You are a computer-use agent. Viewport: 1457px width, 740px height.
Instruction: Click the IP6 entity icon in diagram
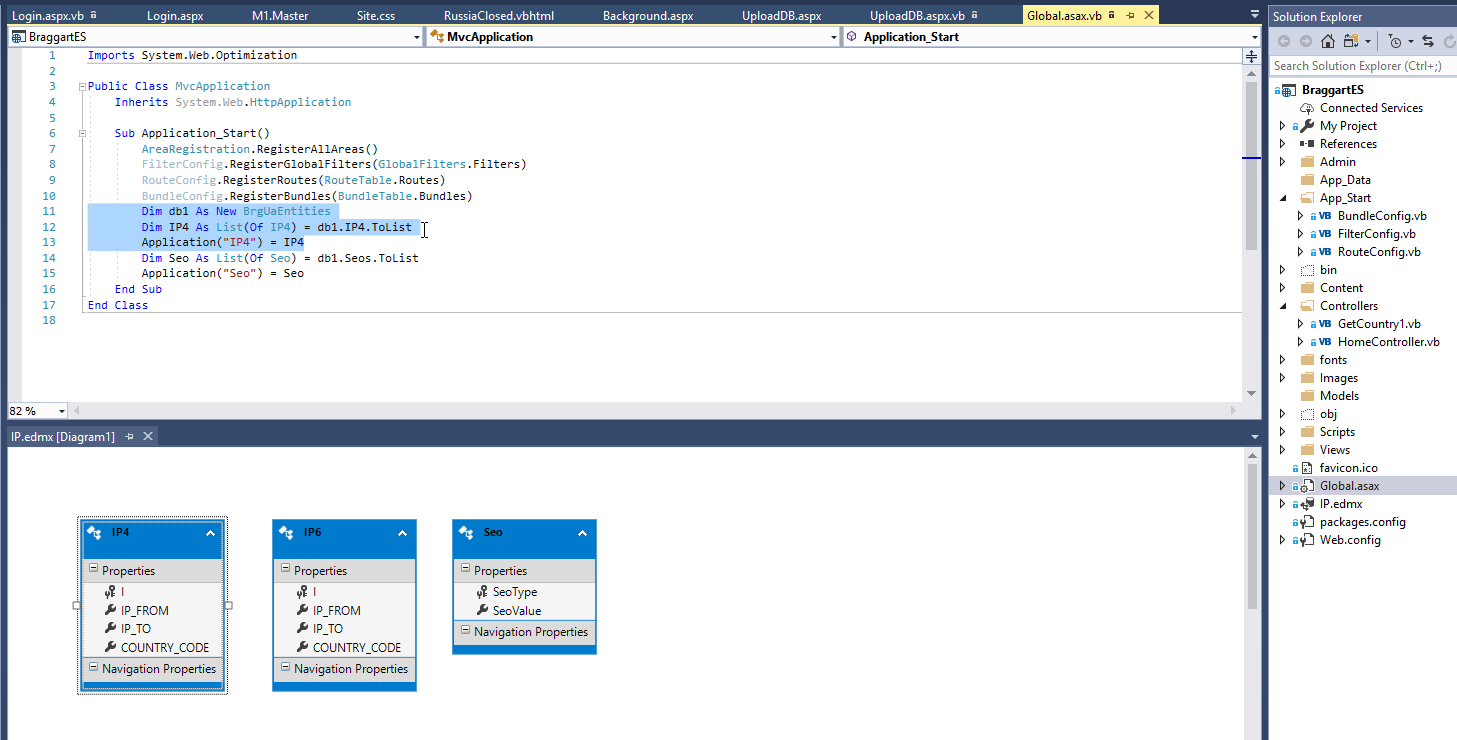coord(287,533)
